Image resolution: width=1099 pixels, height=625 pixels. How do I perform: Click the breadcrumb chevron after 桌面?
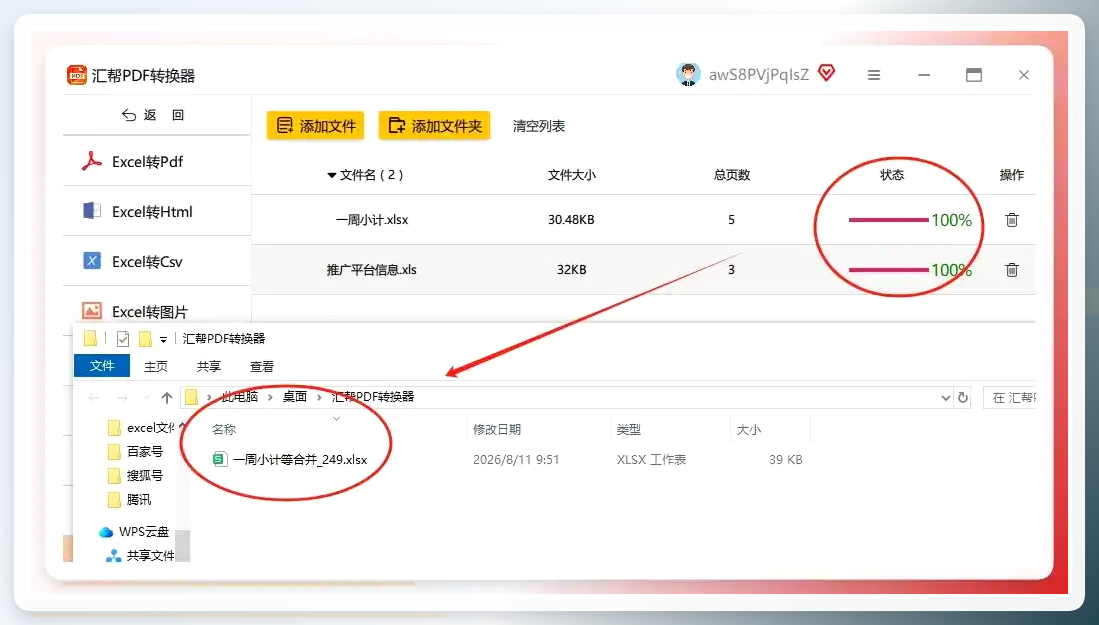coord(320,397)
